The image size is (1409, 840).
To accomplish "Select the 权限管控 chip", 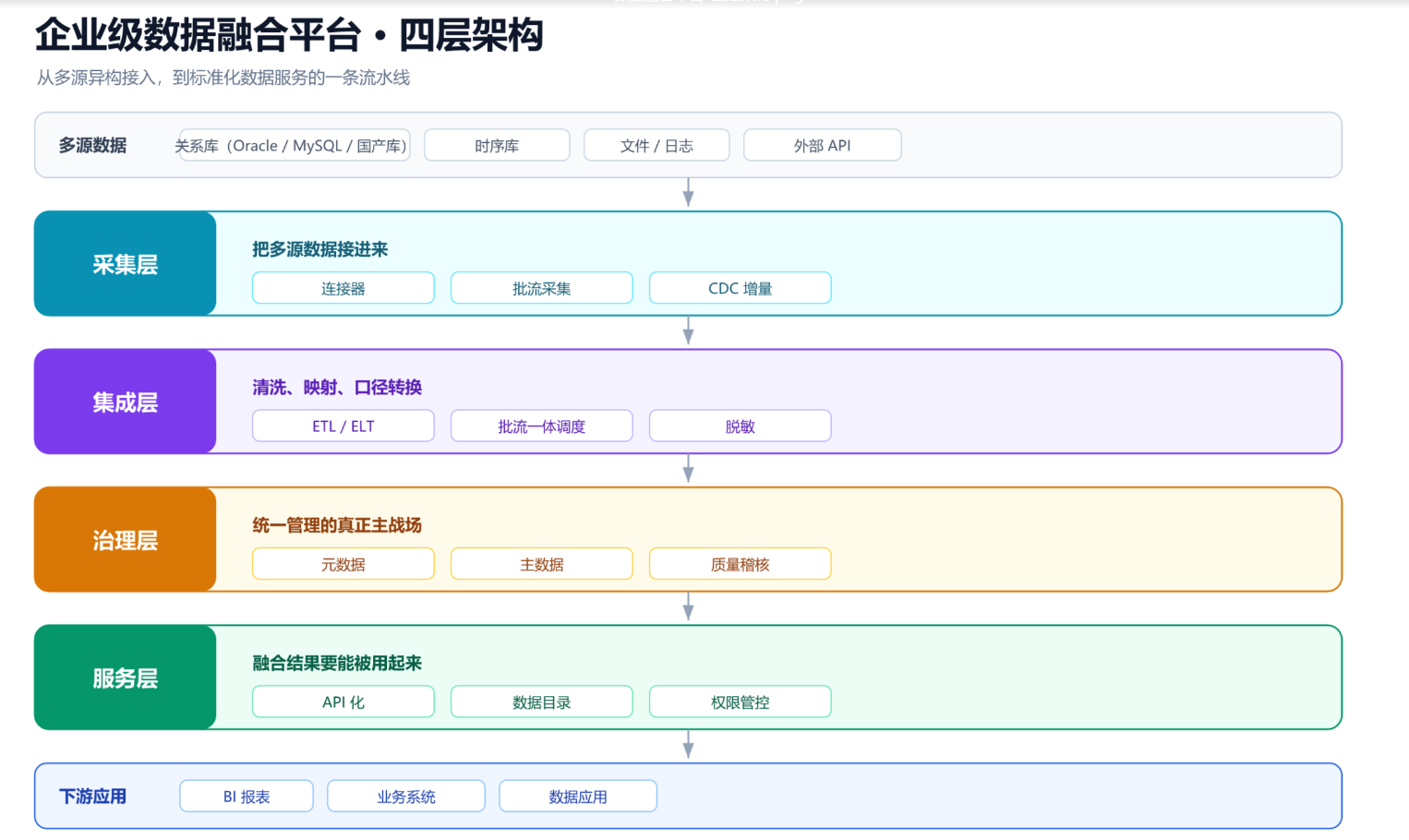I will click(741, 702).
